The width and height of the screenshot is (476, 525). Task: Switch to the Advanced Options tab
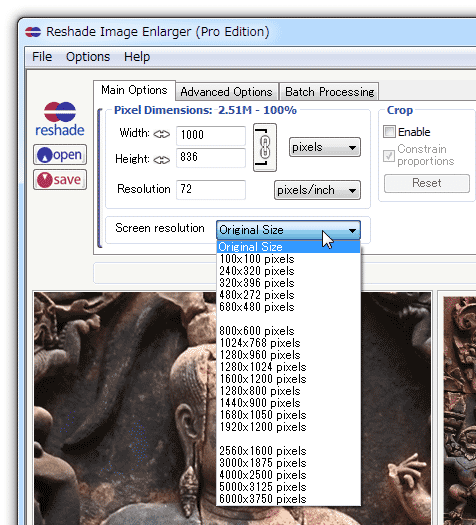click(x=227, y=92)
